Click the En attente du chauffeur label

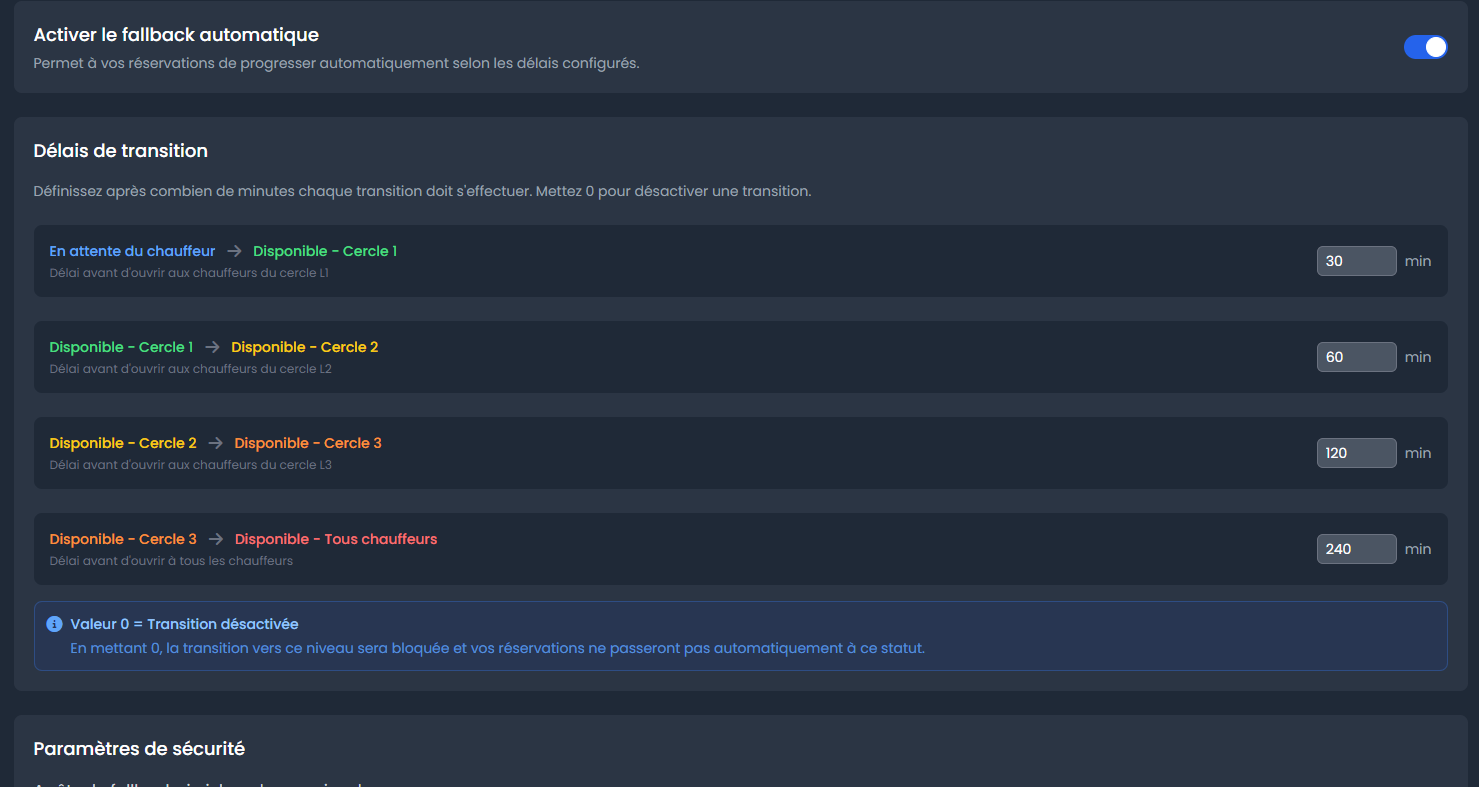pos(132,251)
